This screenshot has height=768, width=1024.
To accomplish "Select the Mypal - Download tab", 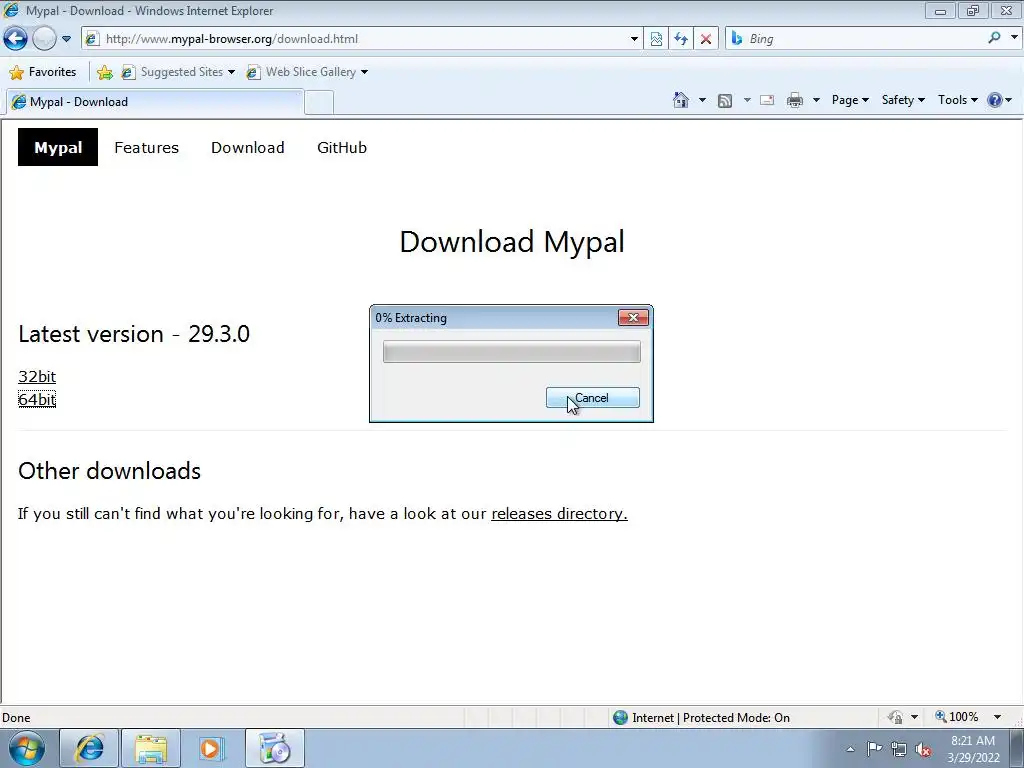I will click(154, 102).
